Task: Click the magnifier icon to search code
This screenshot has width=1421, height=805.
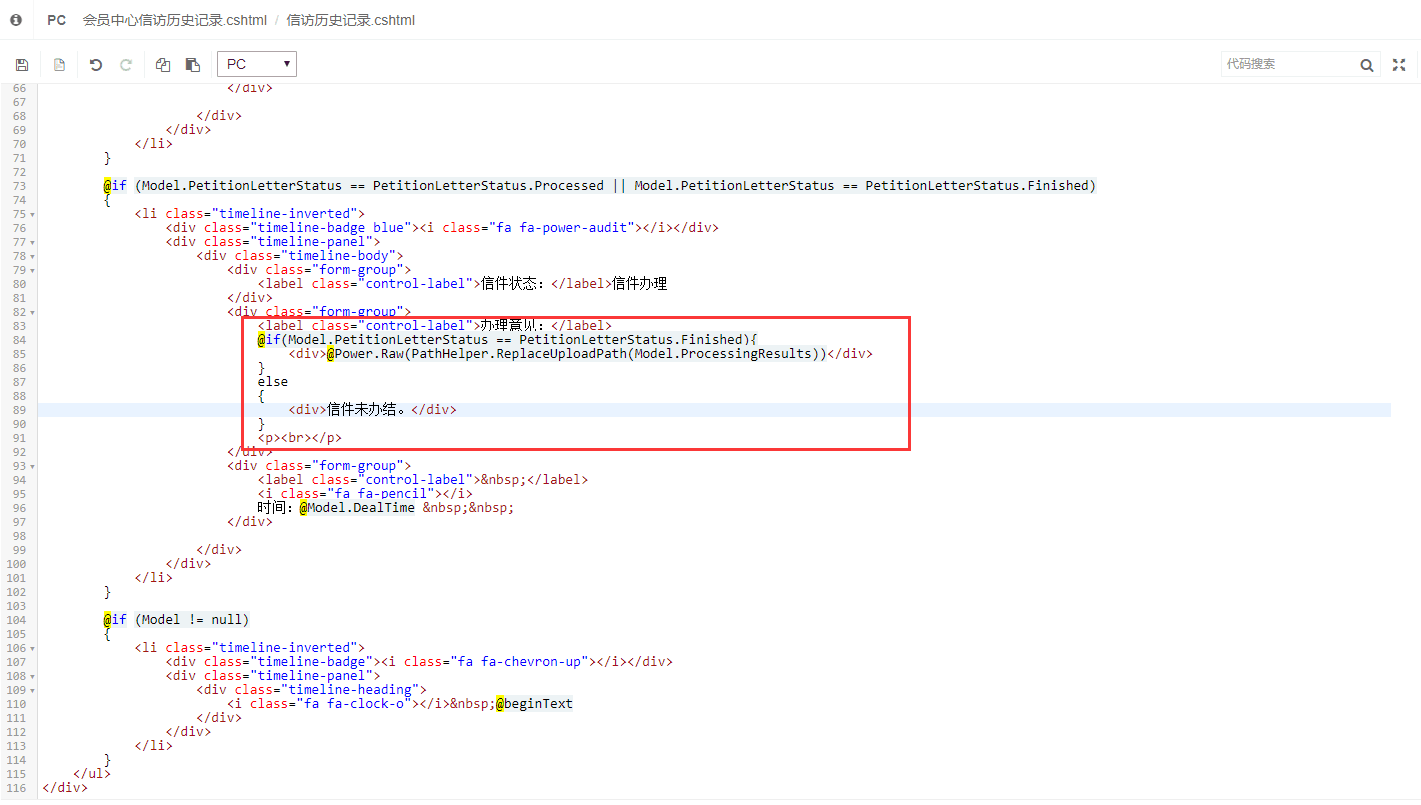Action: click(x=1367, y=65)
